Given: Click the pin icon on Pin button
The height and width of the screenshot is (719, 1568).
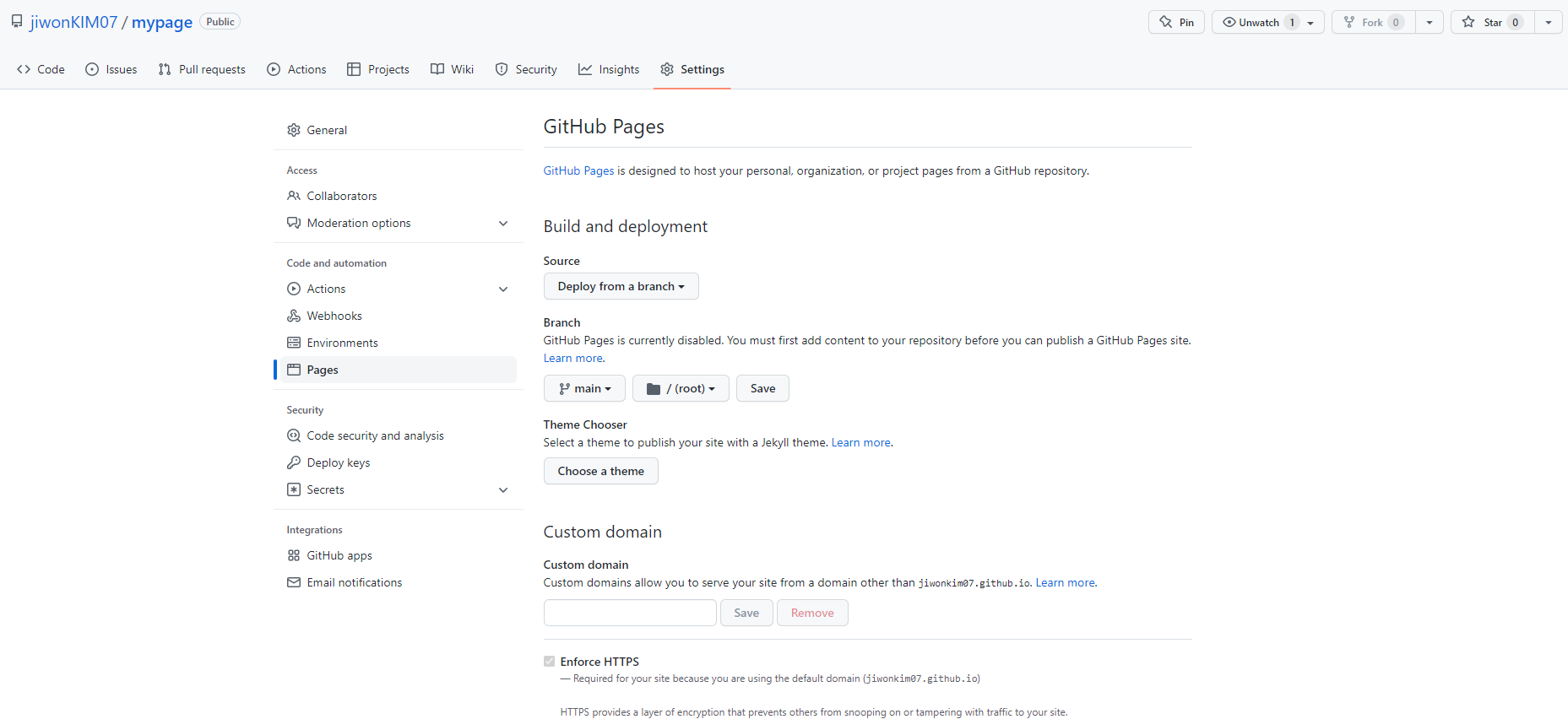Looking at the screenshot, I should (x=1166, y=22).
